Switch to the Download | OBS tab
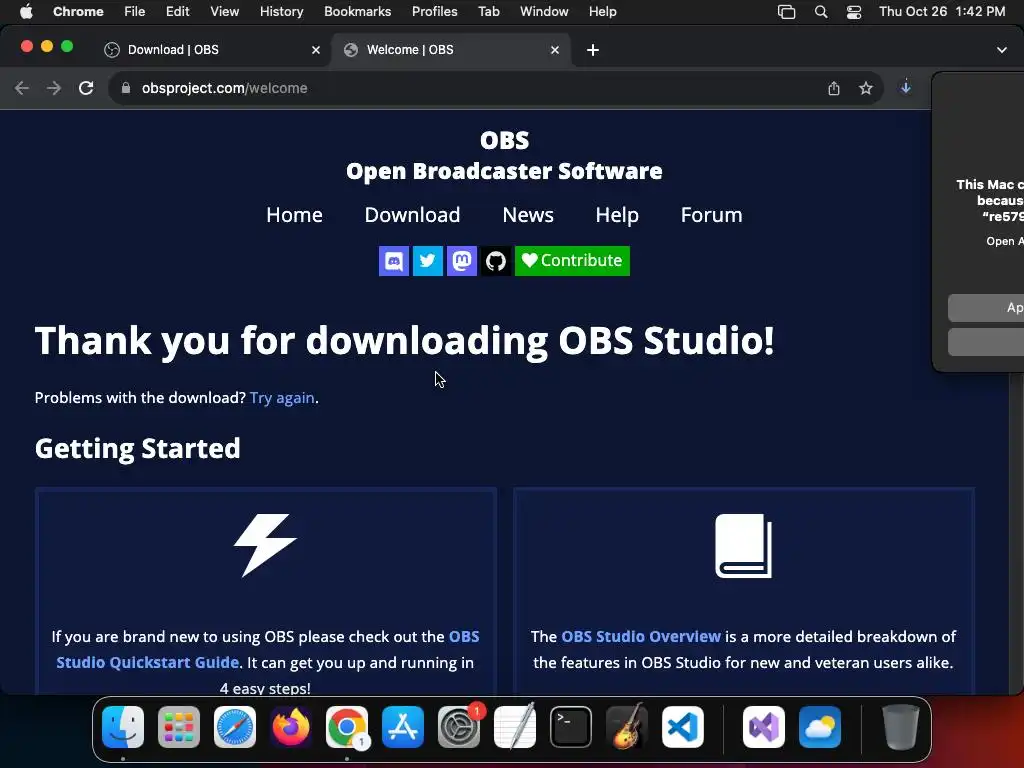 point(209,50)
